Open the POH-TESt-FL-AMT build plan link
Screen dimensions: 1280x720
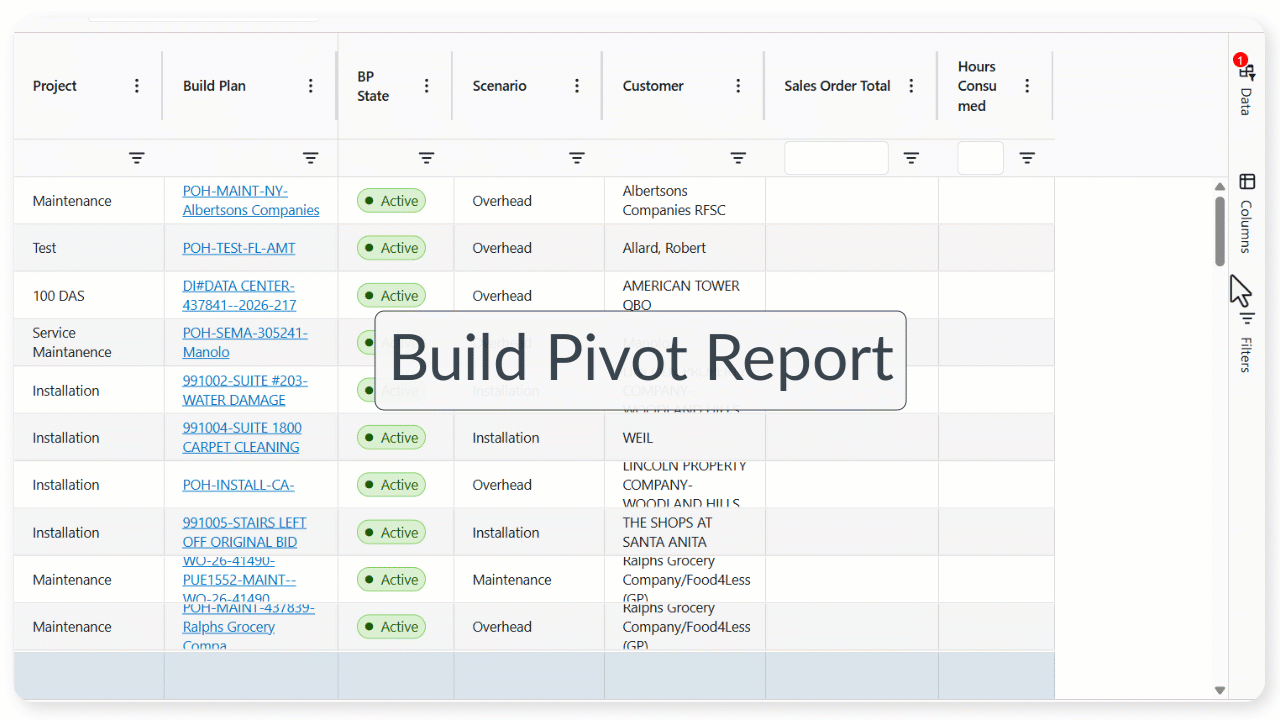(239, 248)
